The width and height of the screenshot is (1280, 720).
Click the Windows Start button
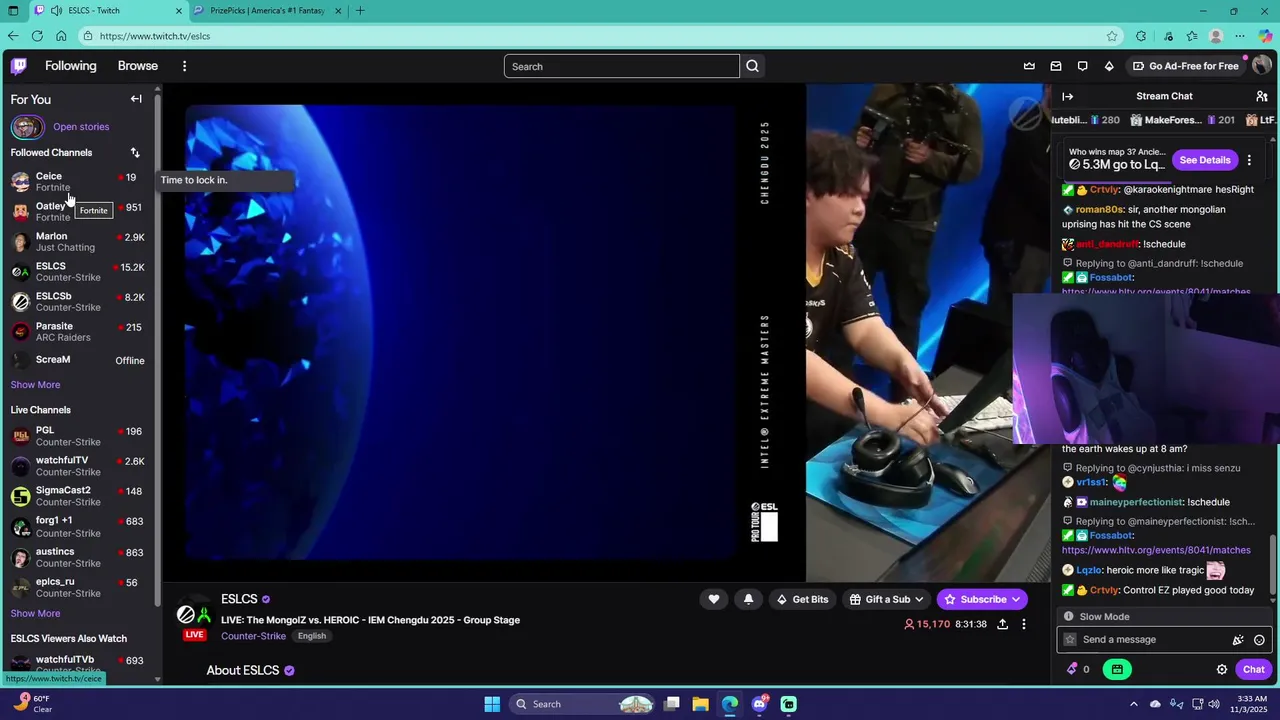(x=492, y=704)
